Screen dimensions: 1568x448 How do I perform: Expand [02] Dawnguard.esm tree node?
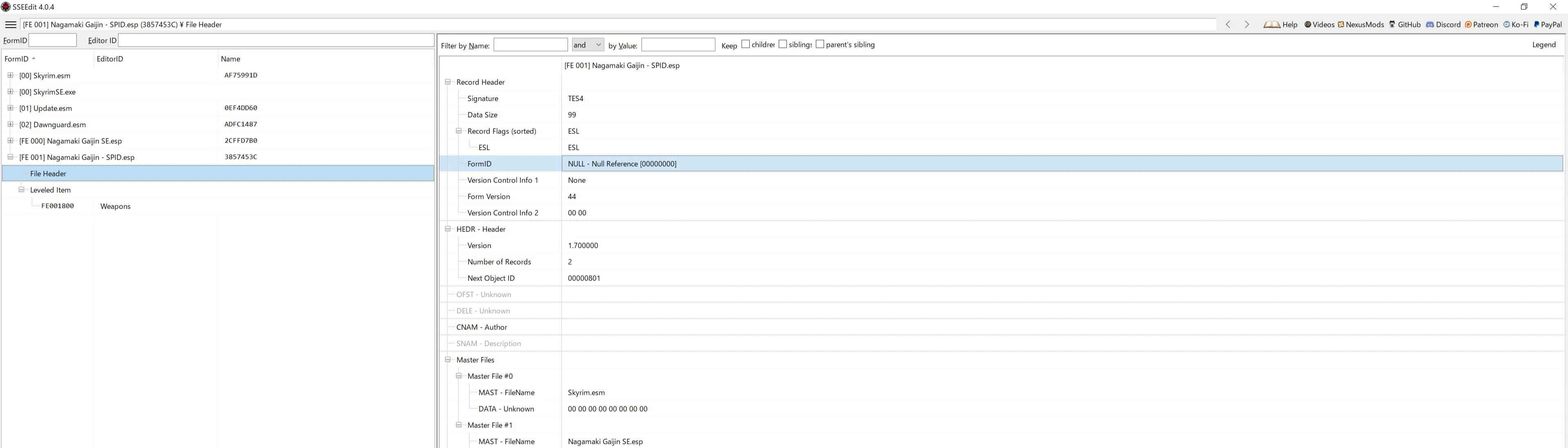10,124
